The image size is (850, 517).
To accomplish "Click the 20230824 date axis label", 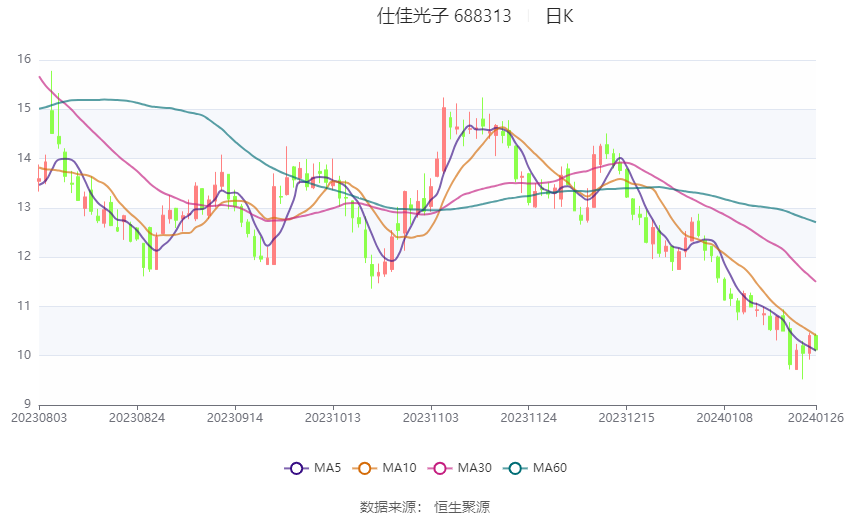I will [x=137, y=418].
